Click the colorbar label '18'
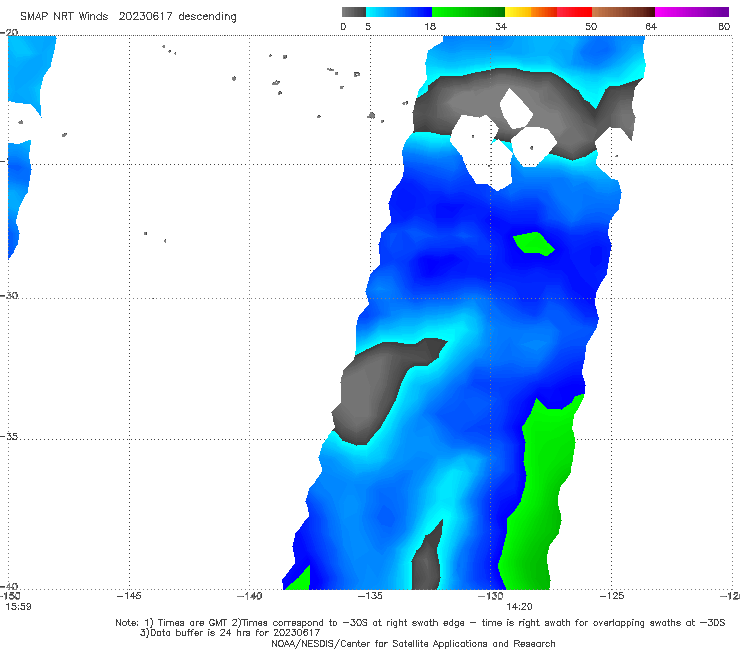 click(x=430, y=26)
